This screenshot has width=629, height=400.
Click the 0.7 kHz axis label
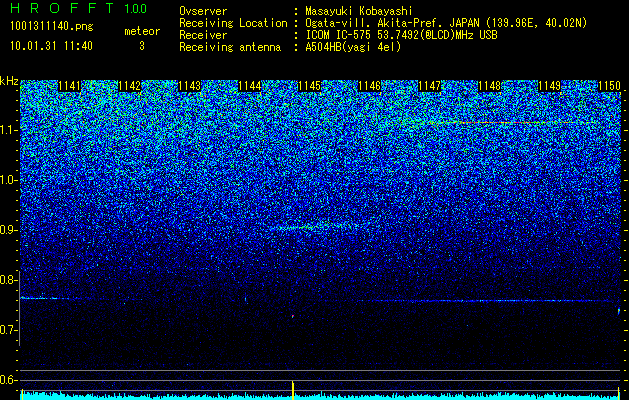[7, 330]
